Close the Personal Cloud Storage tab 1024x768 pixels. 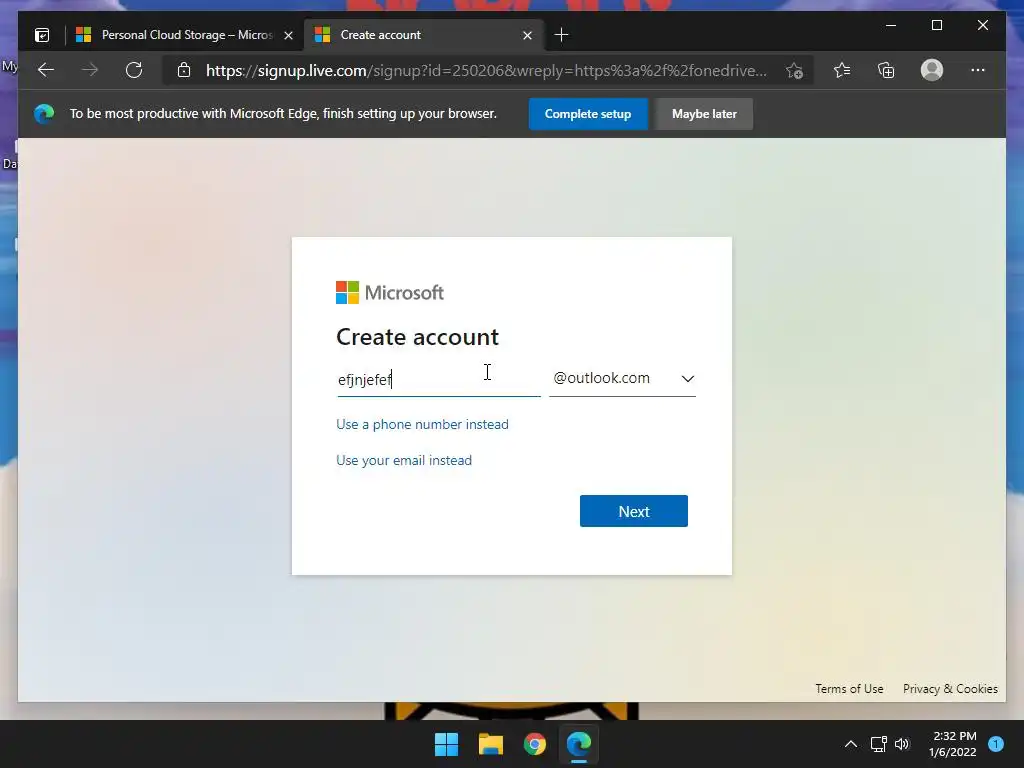click(288, 35)
